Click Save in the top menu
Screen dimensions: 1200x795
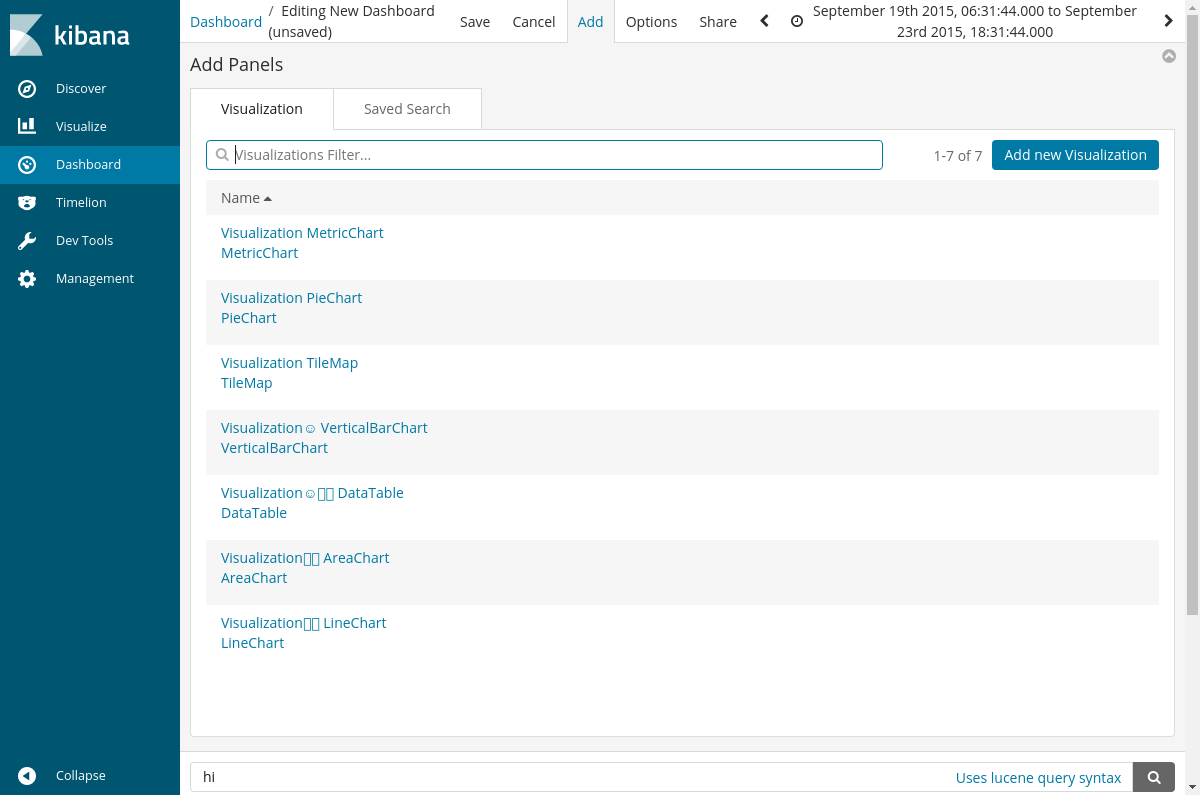pyautogui.click(x=475, y=22)
